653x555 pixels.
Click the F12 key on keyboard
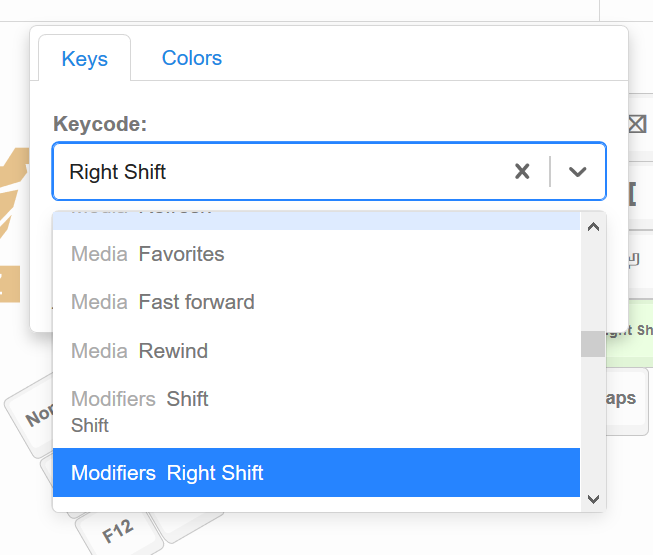pyautogui.click(x=118, y=532)
